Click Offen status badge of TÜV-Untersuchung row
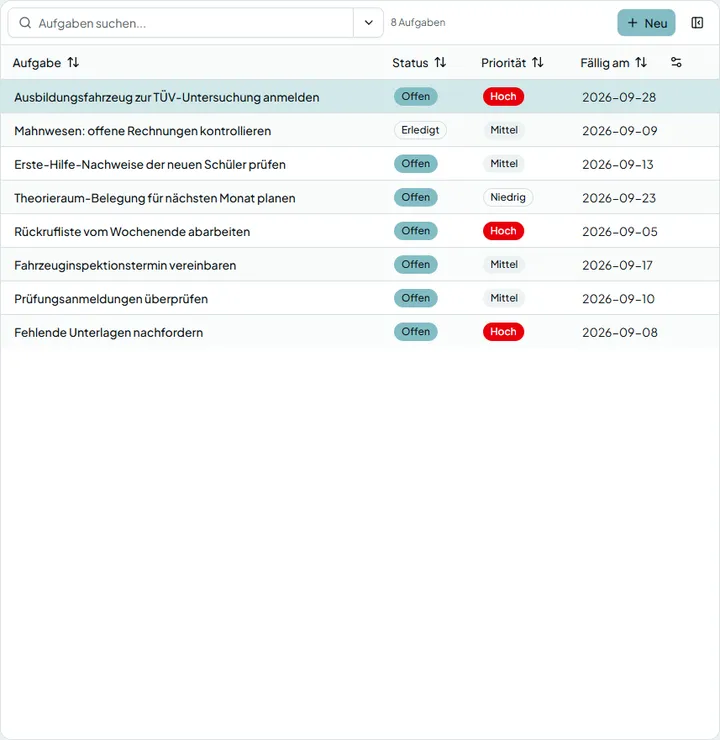 pos(416,96)
